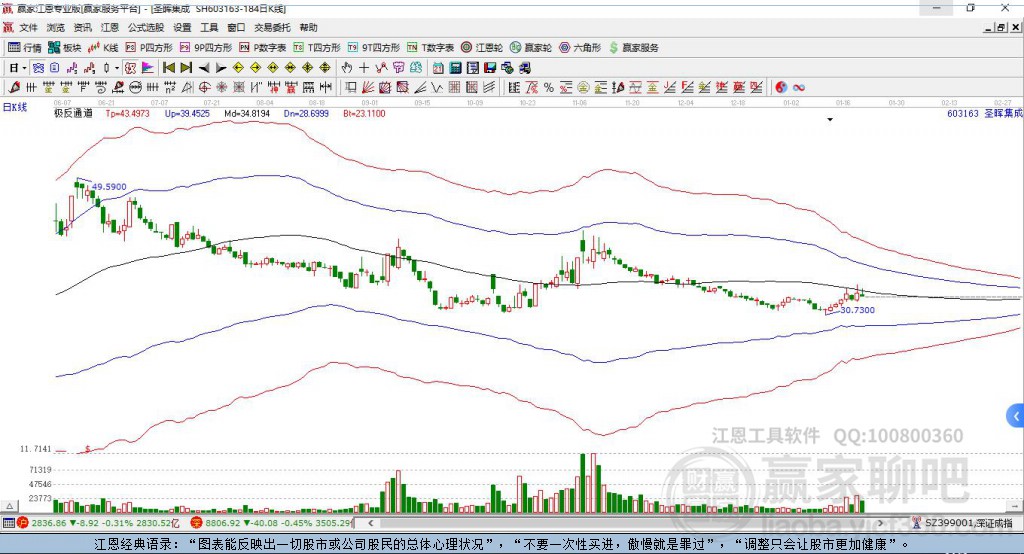This screenshot has height=554, width=1024.
Task: Open the P四方形 tool
Action: tap(148, 48)
